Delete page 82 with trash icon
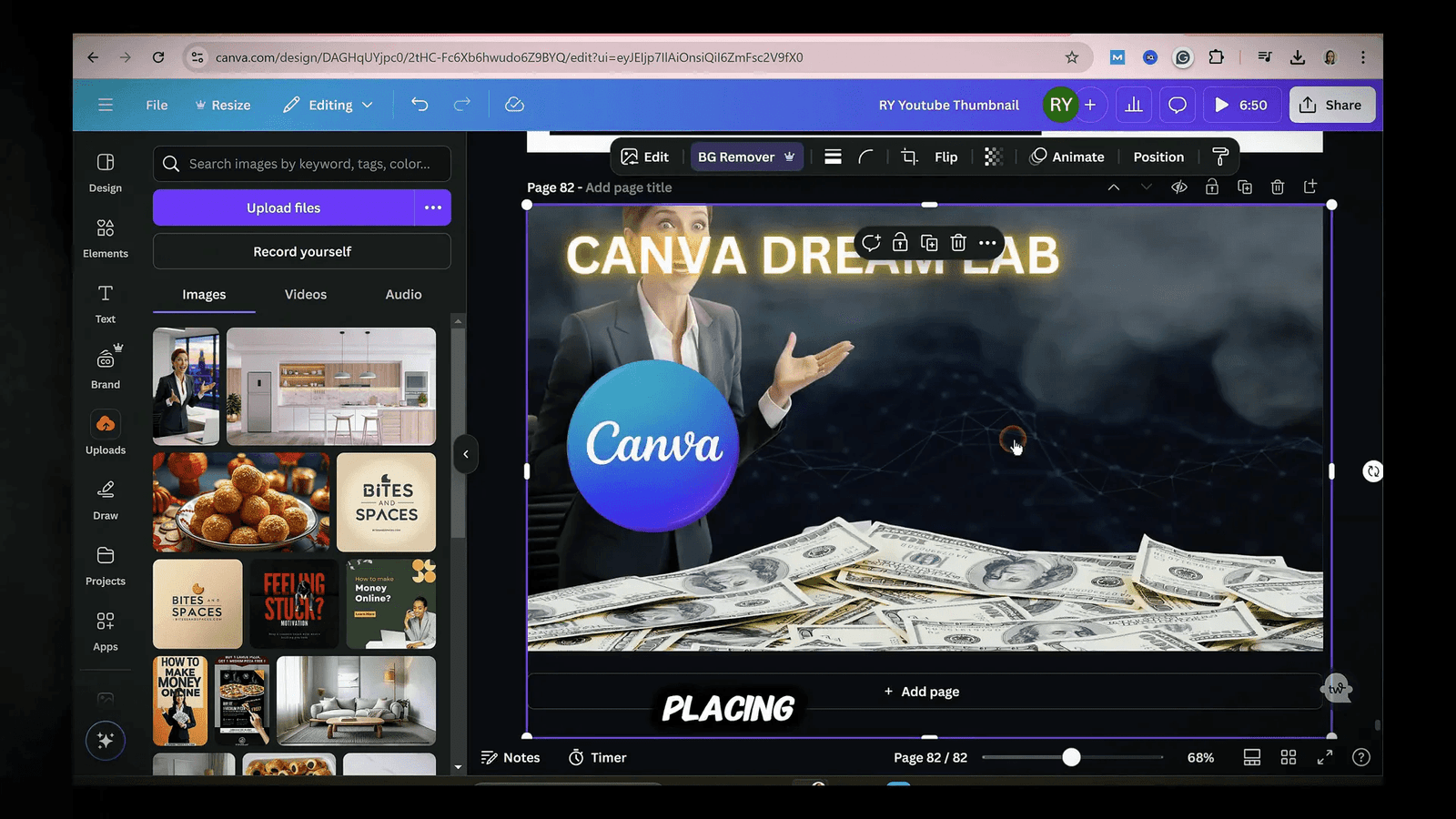This screenshot has width=1456, height=819. (x=1278, y=187)
